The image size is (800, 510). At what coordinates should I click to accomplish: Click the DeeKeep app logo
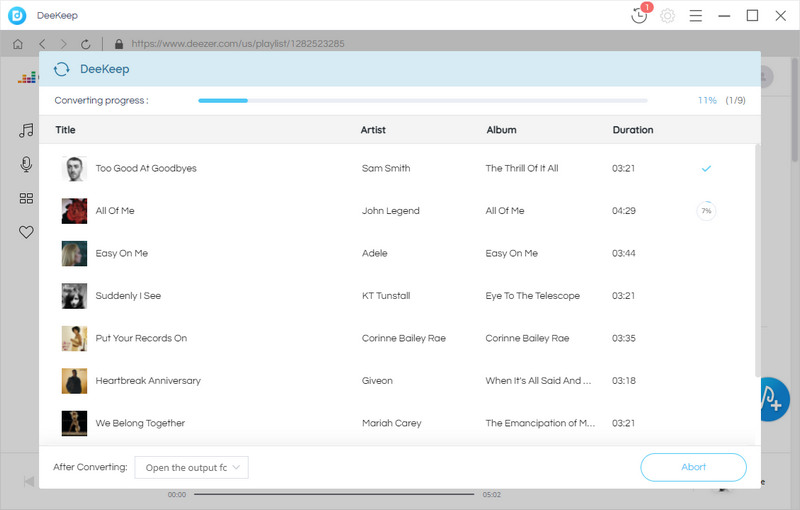tap(17, 15)
